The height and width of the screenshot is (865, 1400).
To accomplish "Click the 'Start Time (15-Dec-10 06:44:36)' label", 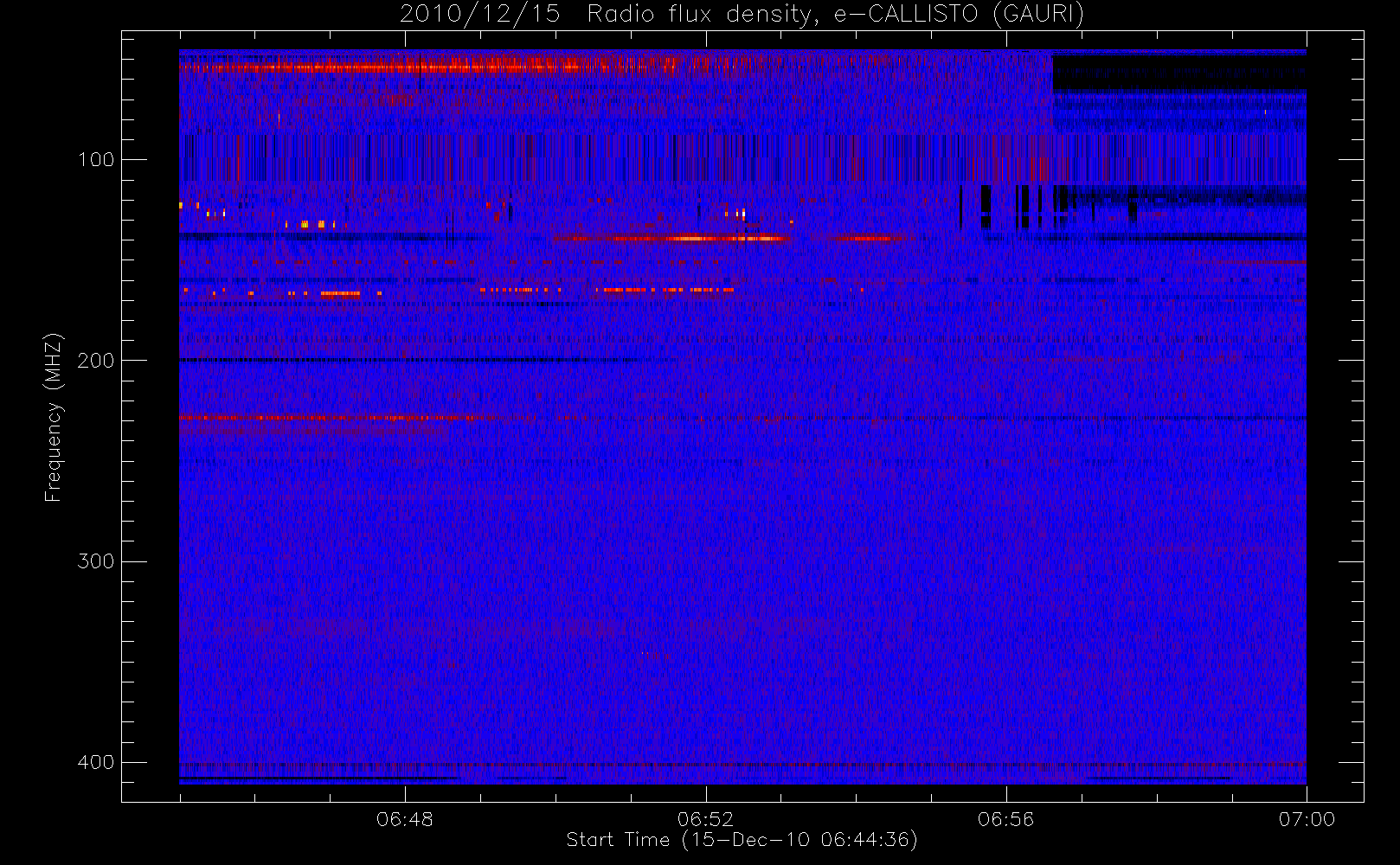I will 742,840.
